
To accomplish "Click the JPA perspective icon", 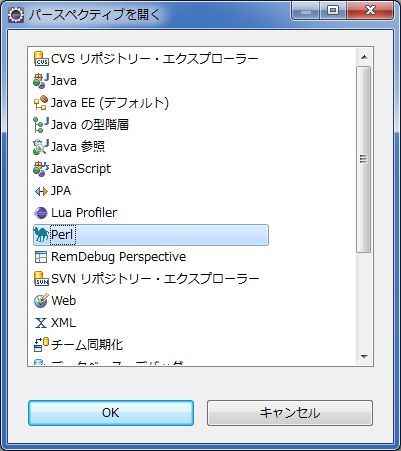I will point(41,191).
